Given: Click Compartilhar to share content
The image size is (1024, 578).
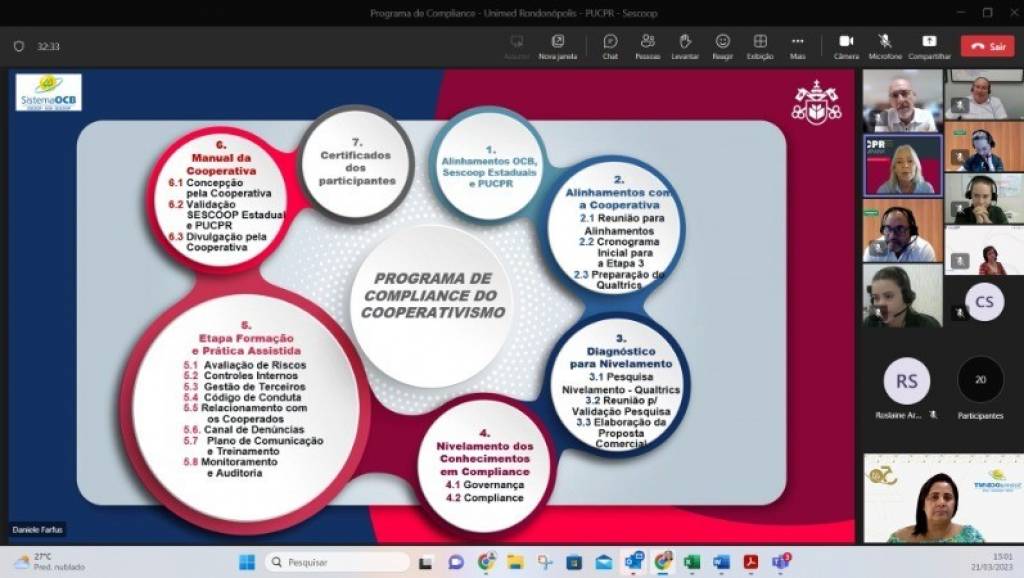Looking at the screenshot, I should click(x=929, y=46).
